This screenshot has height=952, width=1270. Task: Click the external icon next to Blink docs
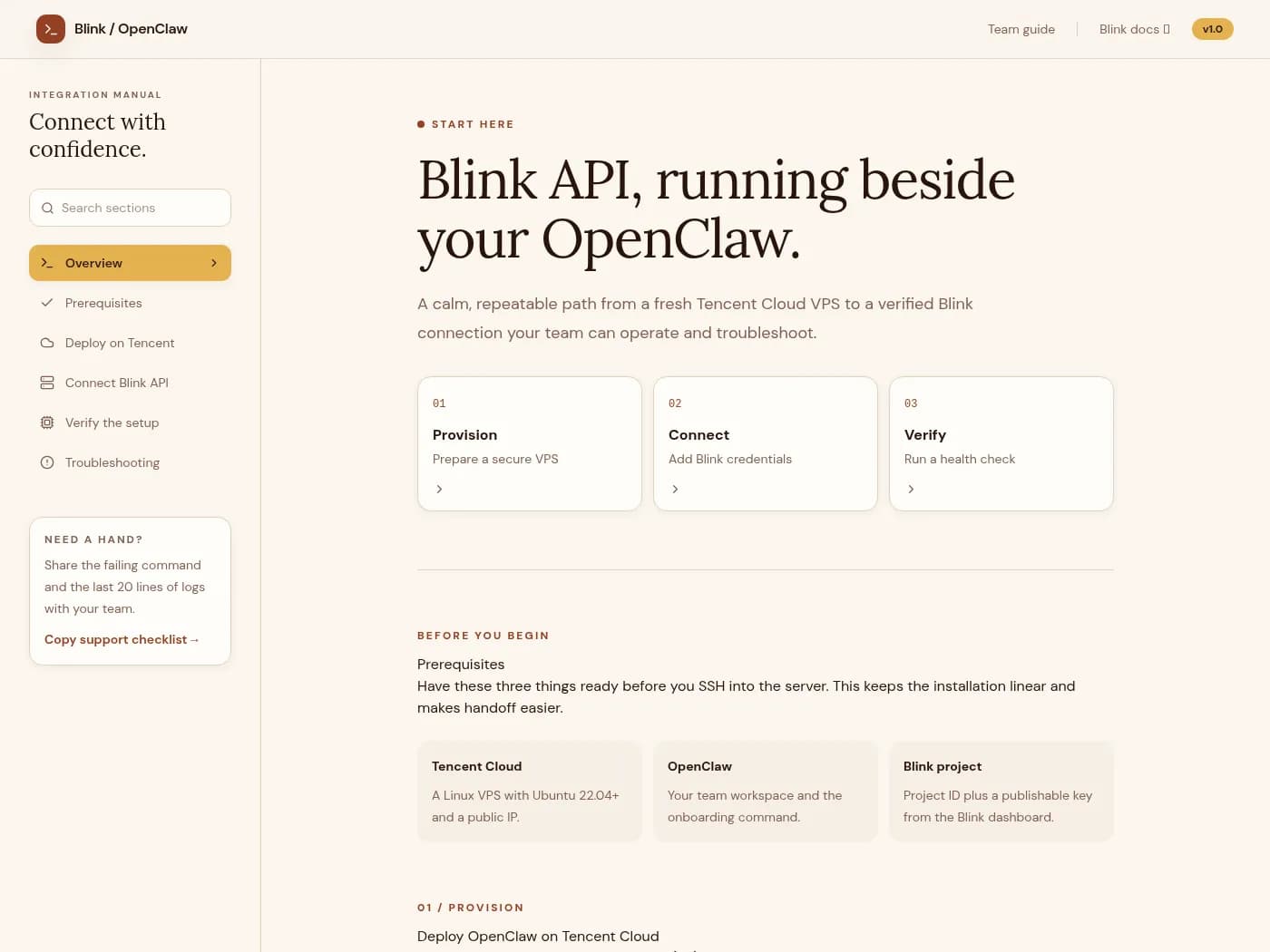click(x=1167, y=29)
